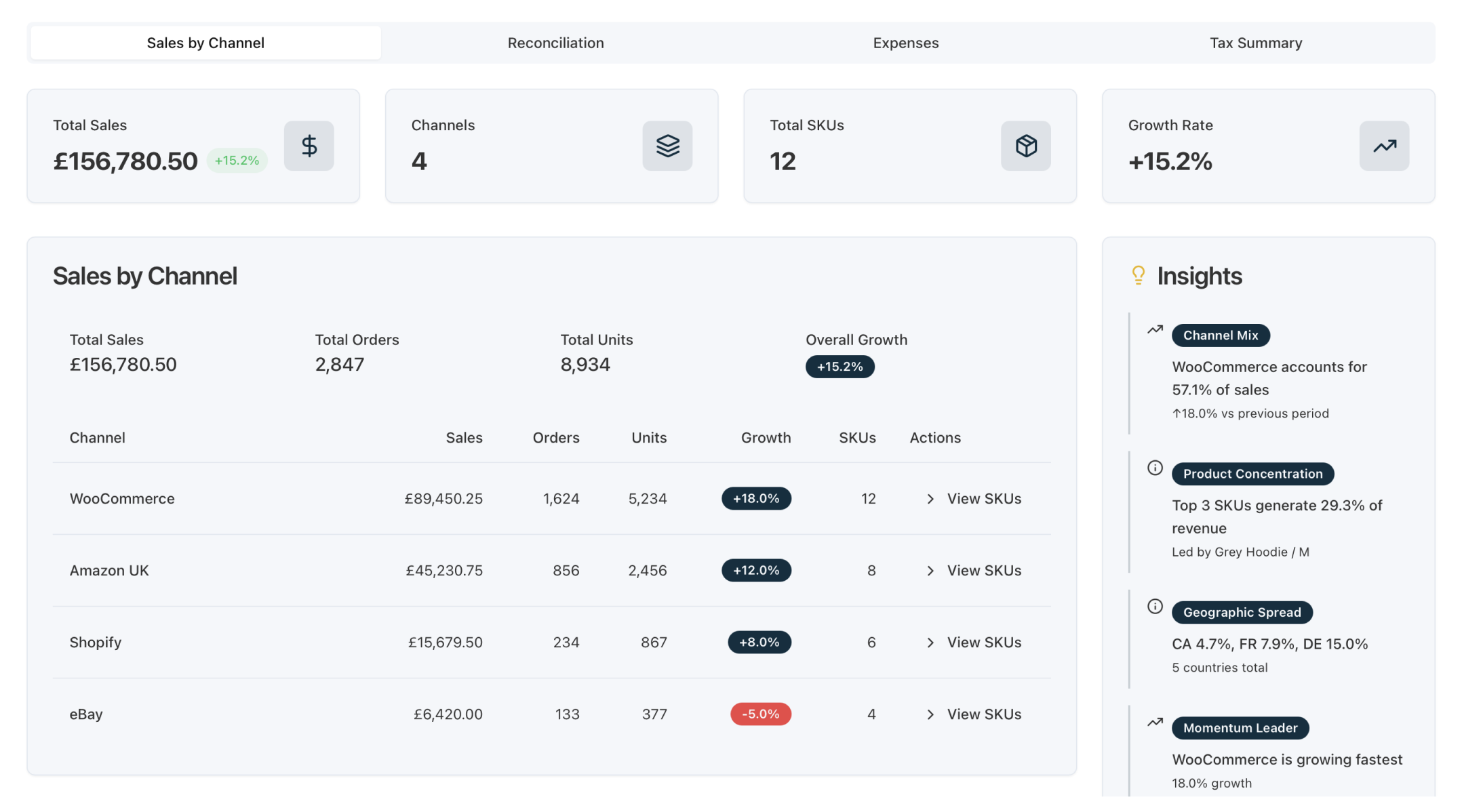This screenshot has height=812, width=1462.
Task: Click the trend icon beside Channel Mix
Action: (1155, 329)
